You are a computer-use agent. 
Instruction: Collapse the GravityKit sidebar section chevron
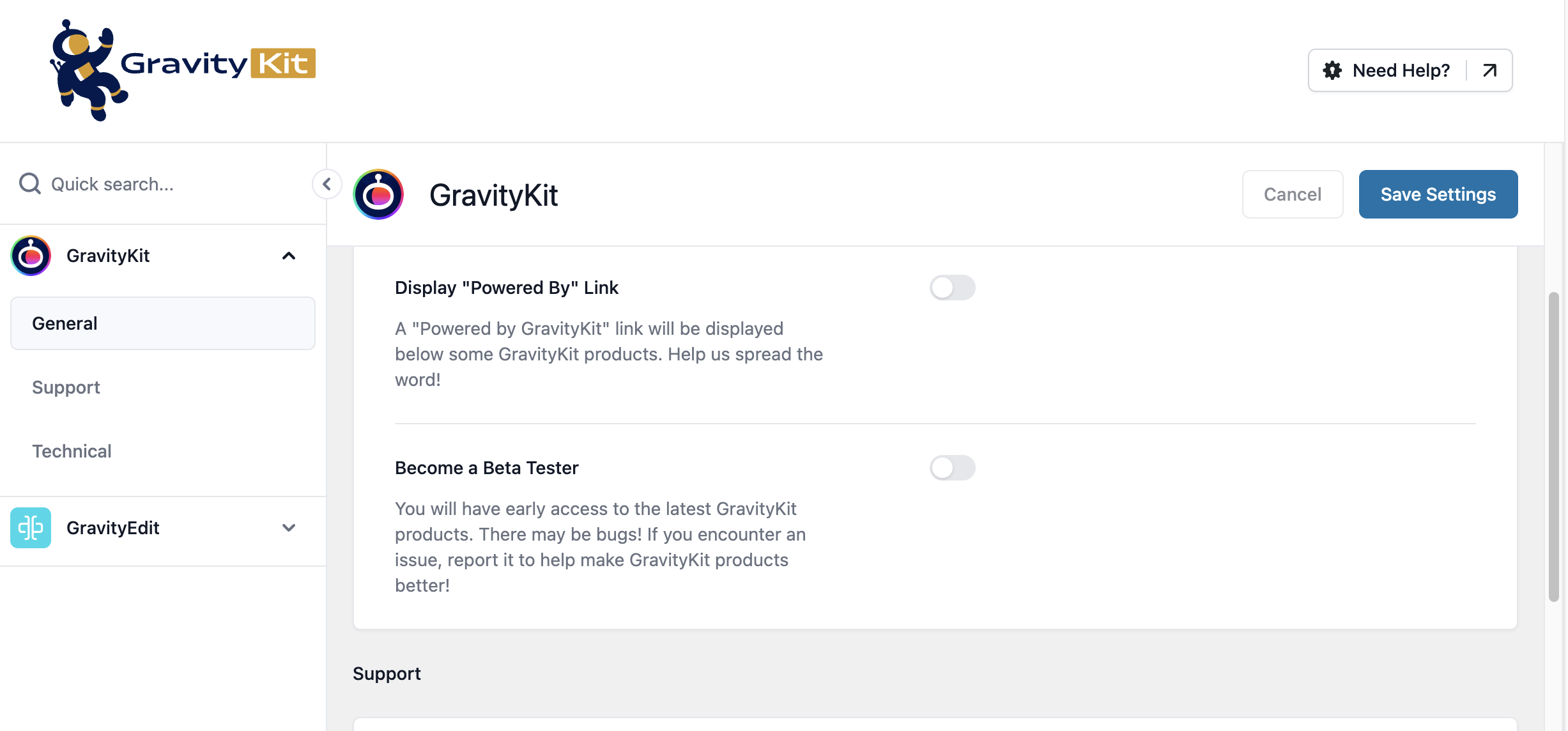289,256
